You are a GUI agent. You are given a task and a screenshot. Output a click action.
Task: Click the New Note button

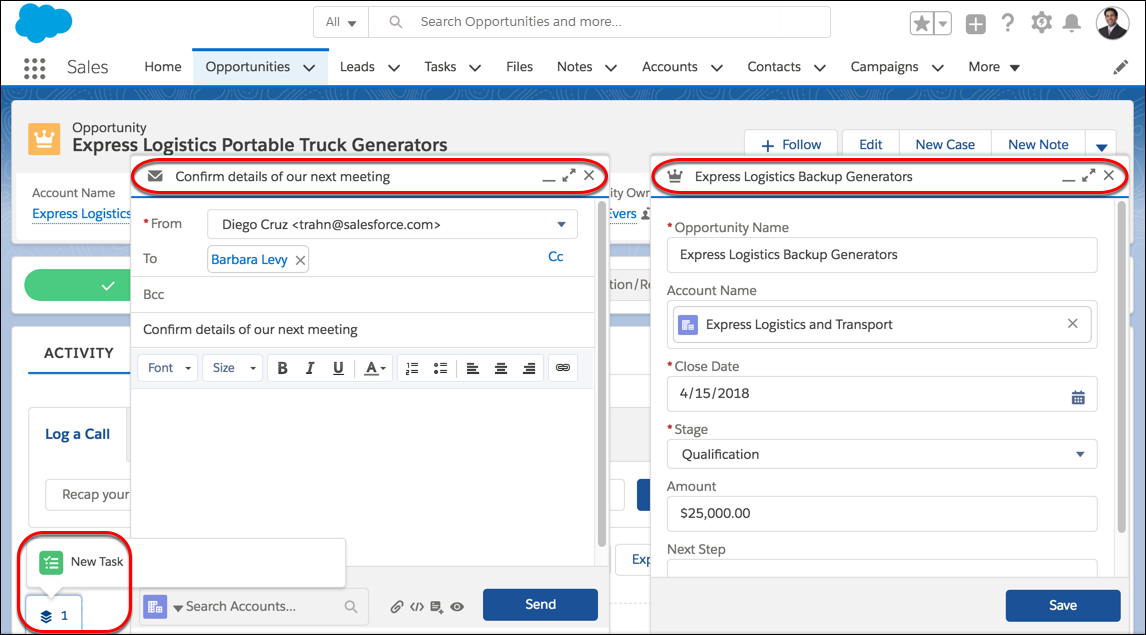(1038, 145)
